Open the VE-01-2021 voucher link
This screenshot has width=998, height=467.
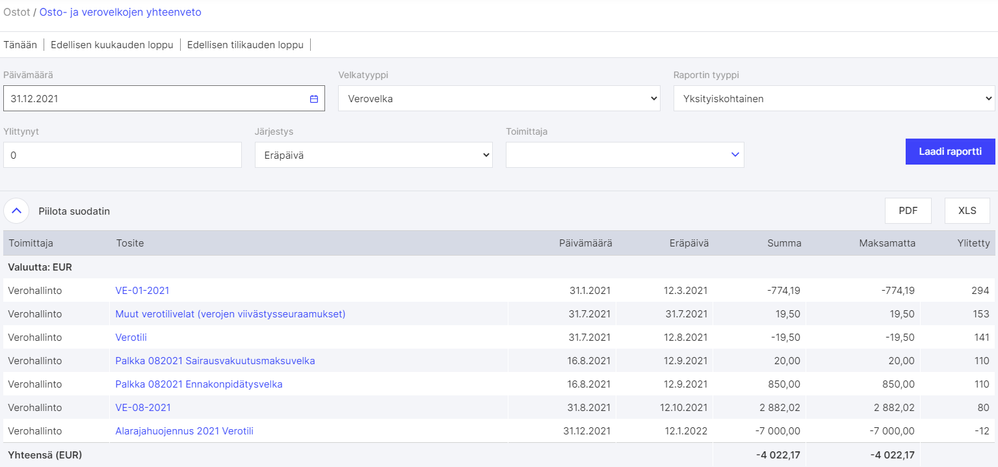pos(142,291)
